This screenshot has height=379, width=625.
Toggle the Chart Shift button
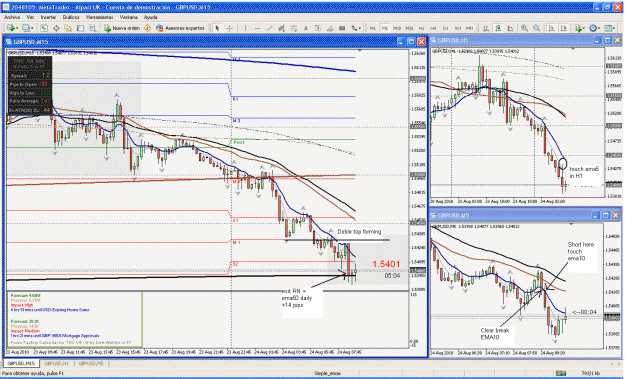coord(564,28)
